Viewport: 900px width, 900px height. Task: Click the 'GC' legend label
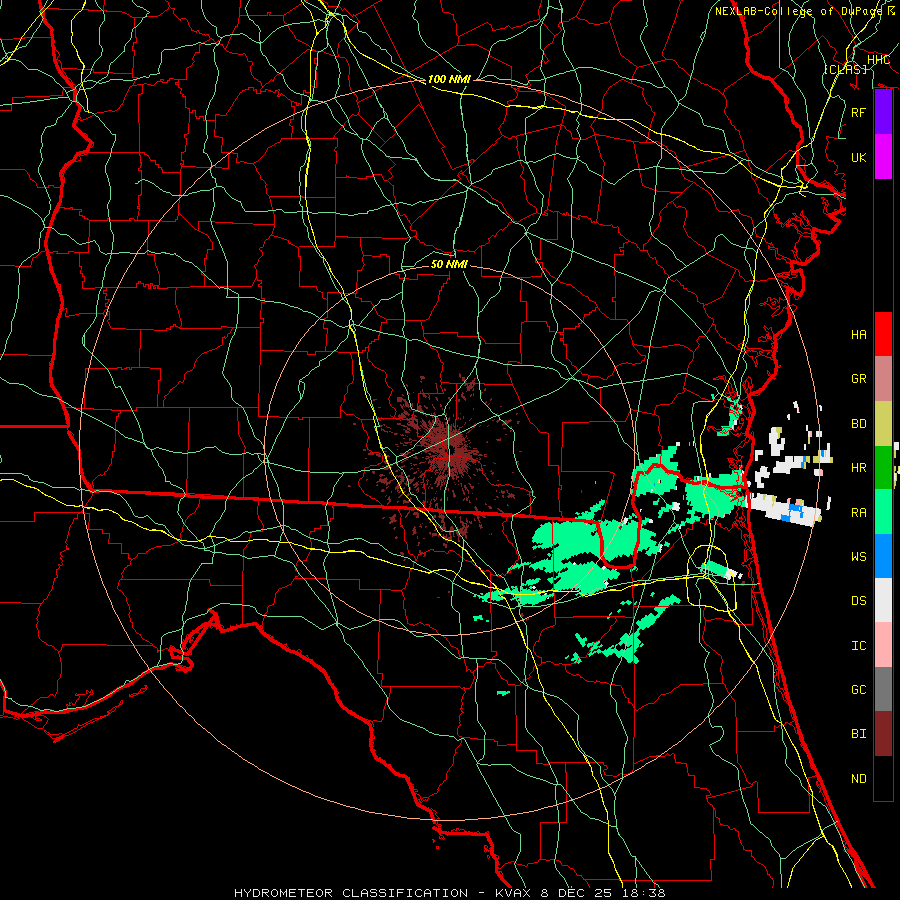pos(859,690)
